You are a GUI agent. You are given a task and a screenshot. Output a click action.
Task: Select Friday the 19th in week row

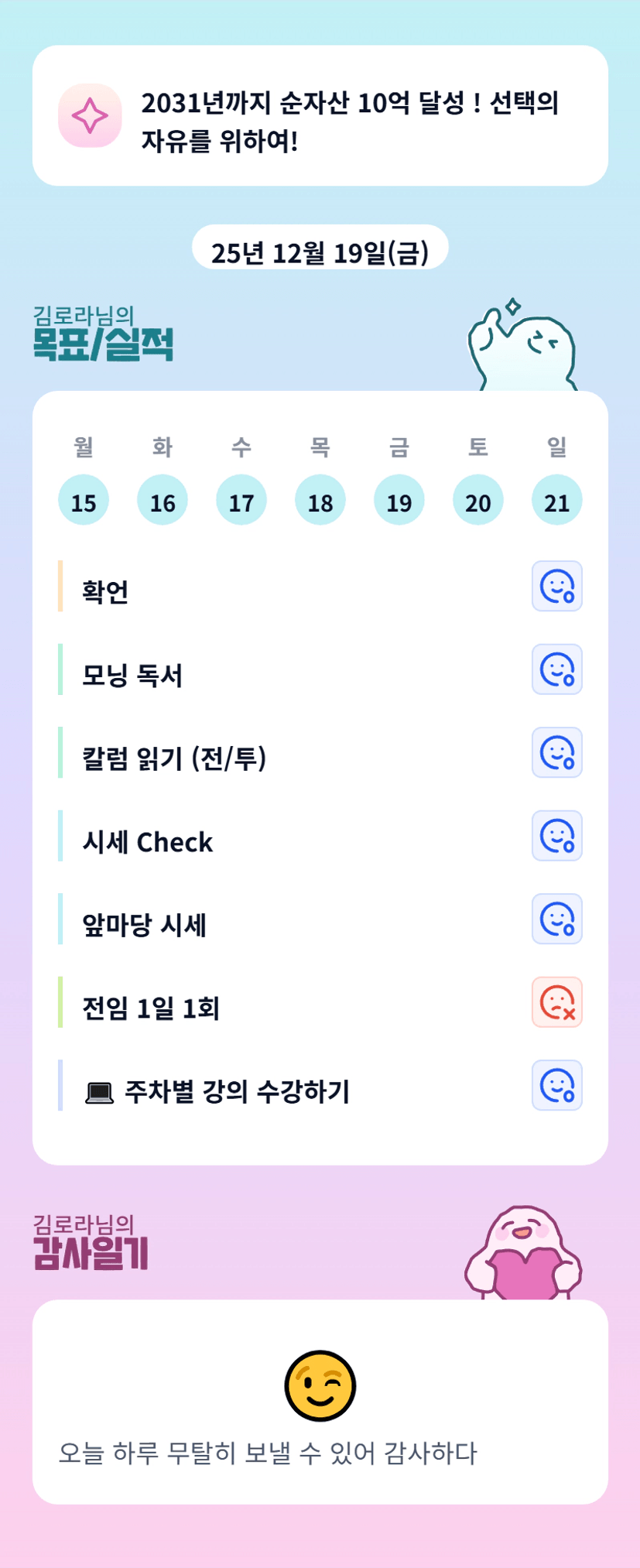(399, 501)
